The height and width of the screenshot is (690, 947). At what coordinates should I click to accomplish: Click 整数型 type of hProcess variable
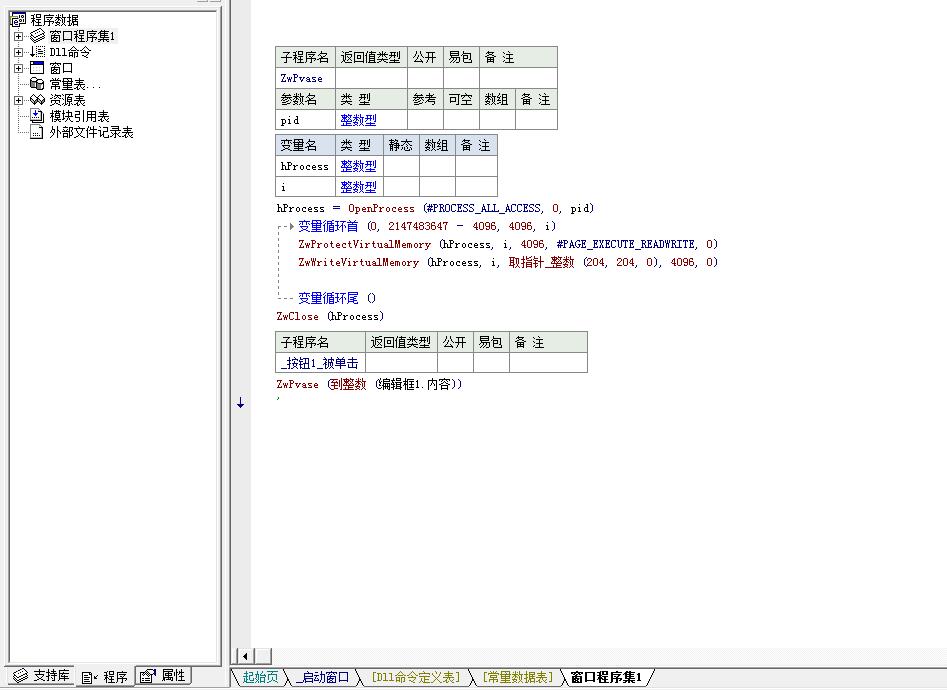[358, 166]
